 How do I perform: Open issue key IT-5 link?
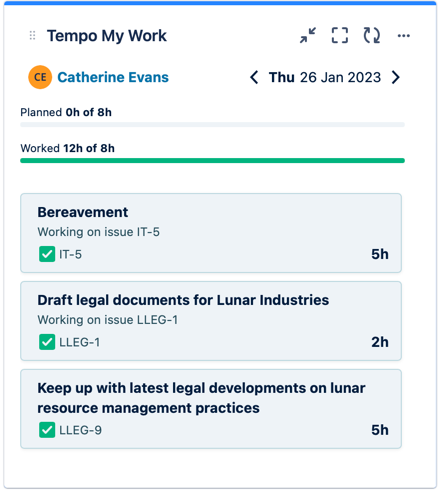pos(70,255)
